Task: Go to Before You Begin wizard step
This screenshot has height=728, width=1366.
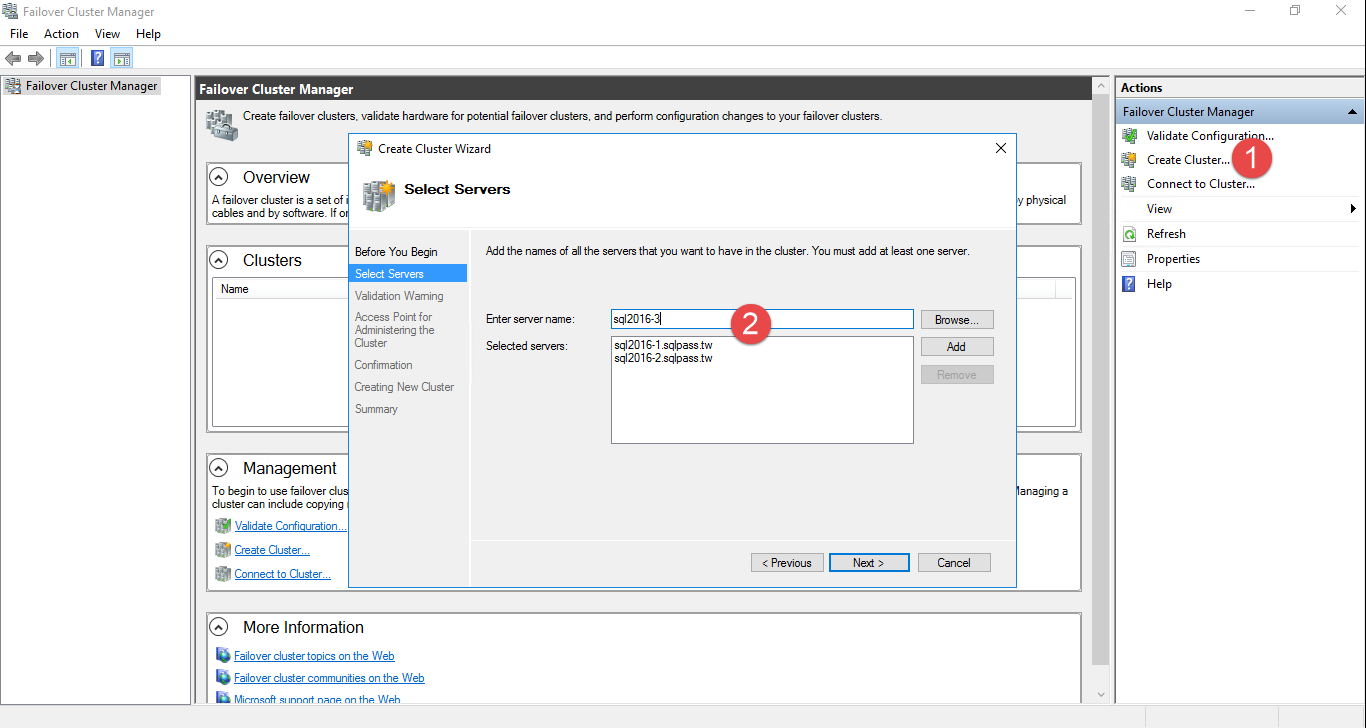Action: (x=396, y=252)
